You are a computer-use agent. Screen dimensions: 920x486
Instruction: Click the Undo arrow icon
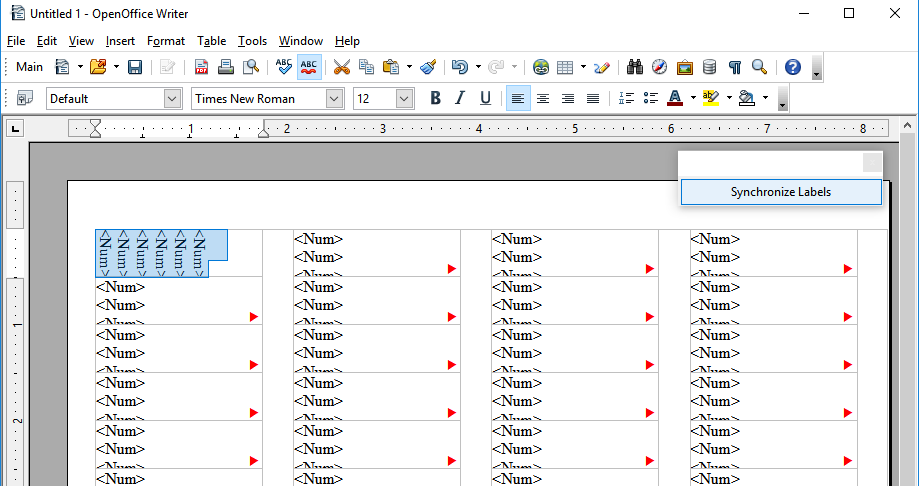[460, 67]
